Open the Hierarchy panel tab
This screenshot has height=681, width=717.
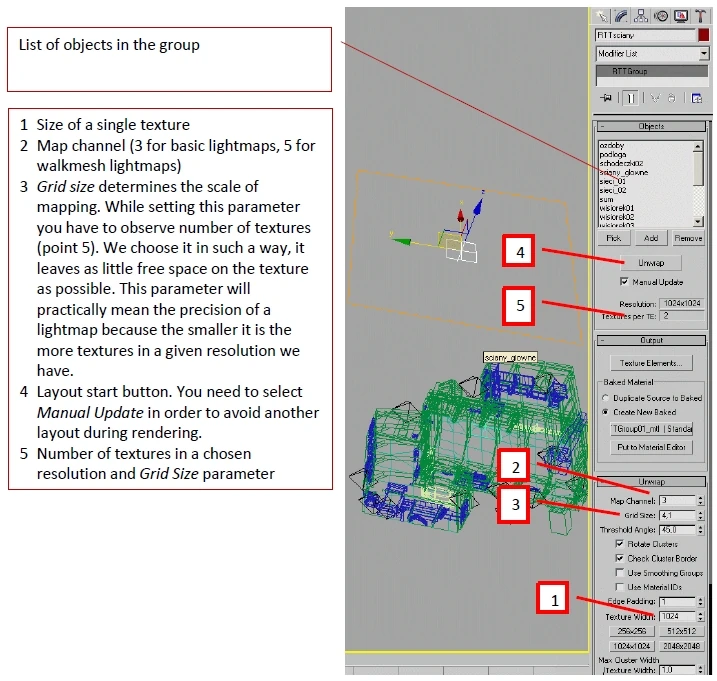[x=641, y=16]
